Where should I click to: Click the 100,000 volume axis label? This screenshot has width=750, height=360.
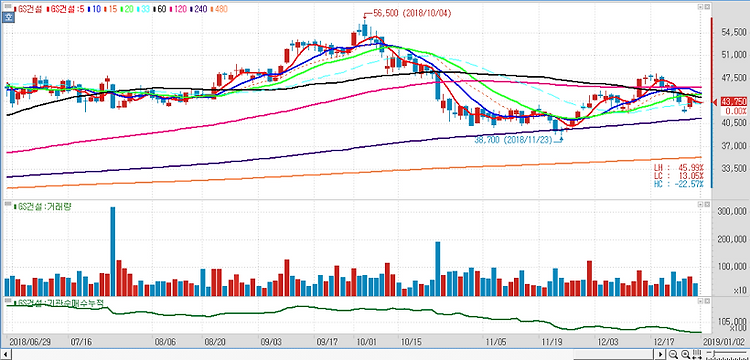tap(732, 267)
